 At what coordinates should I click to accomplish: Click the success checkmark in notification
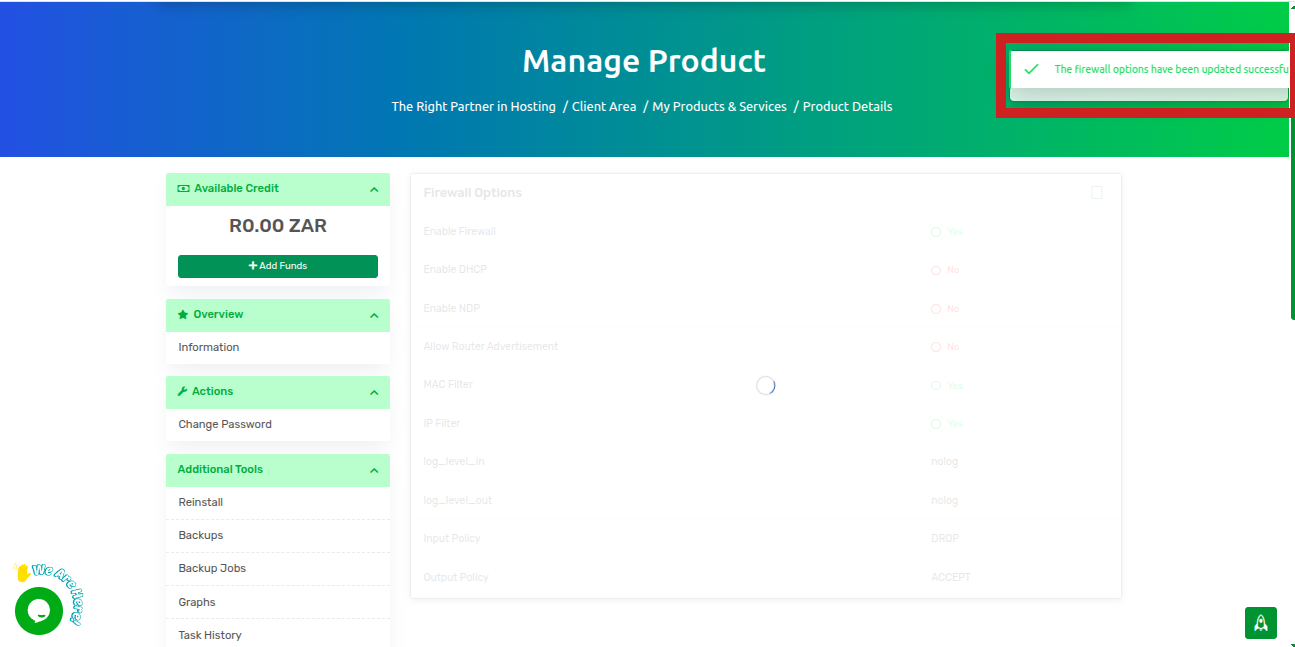click(1031, 69)
